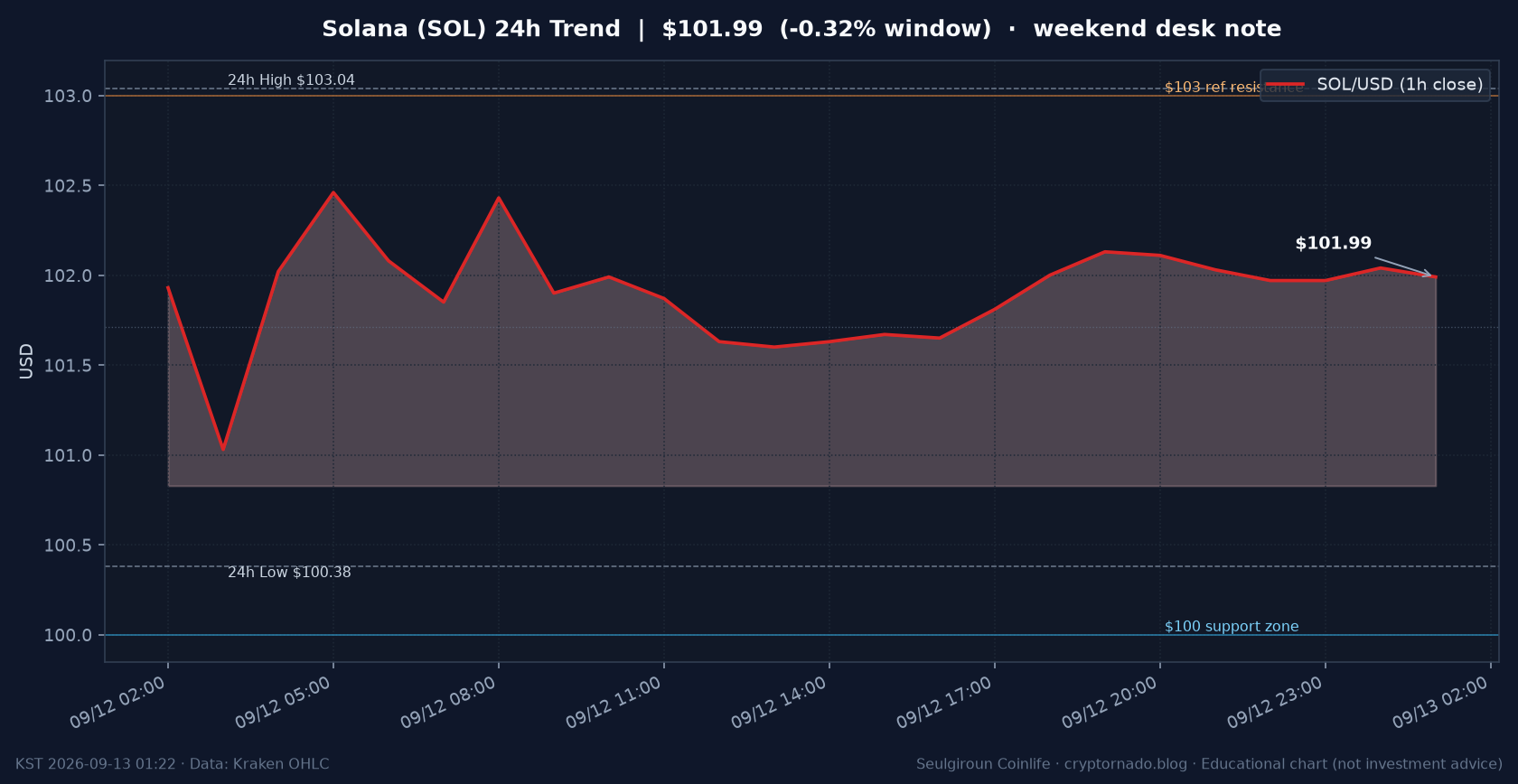Click the chart title text

tap(801, 29)
